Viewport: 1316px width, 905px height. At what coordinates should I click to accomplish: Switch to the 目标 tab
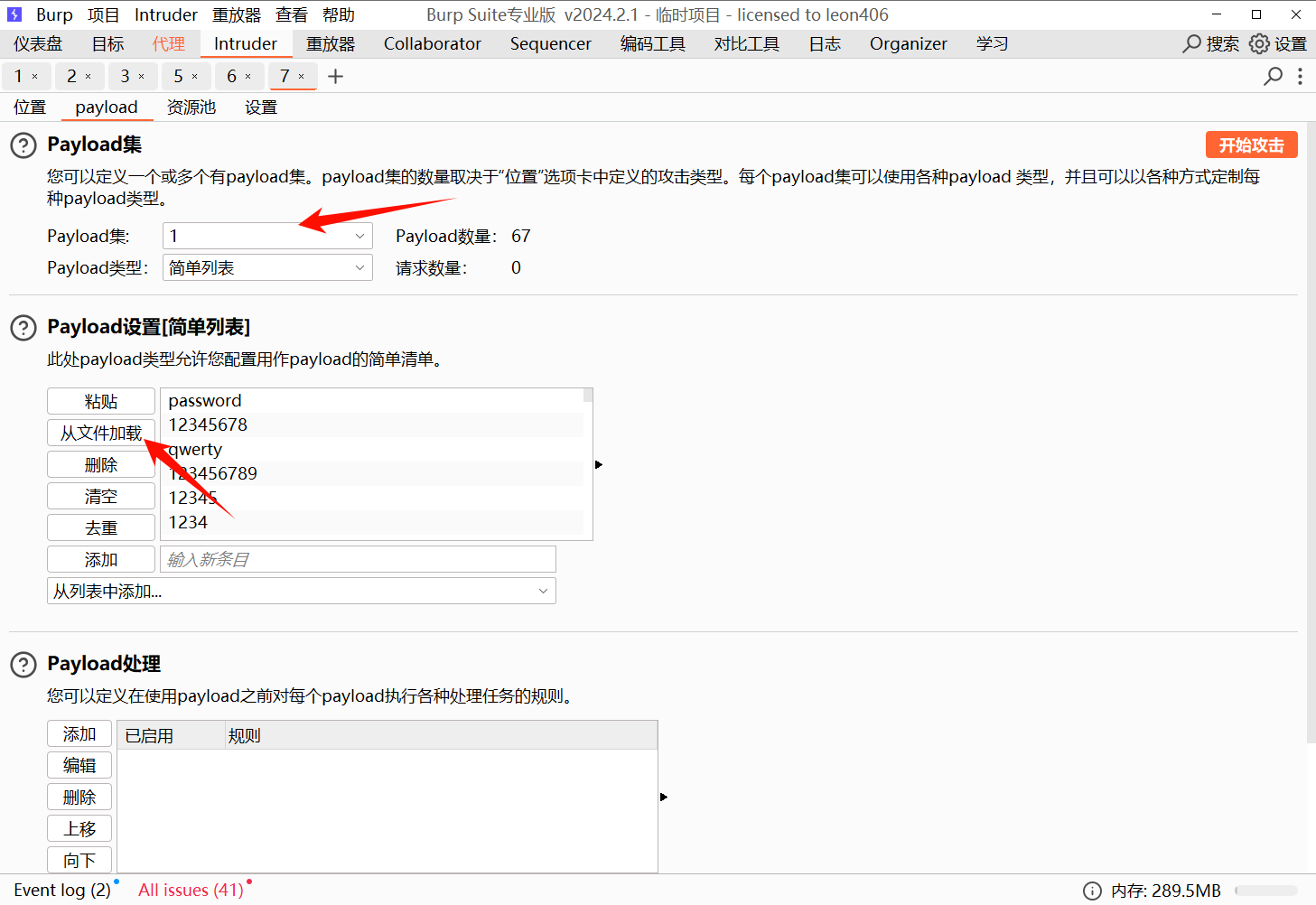click(108, 43)
